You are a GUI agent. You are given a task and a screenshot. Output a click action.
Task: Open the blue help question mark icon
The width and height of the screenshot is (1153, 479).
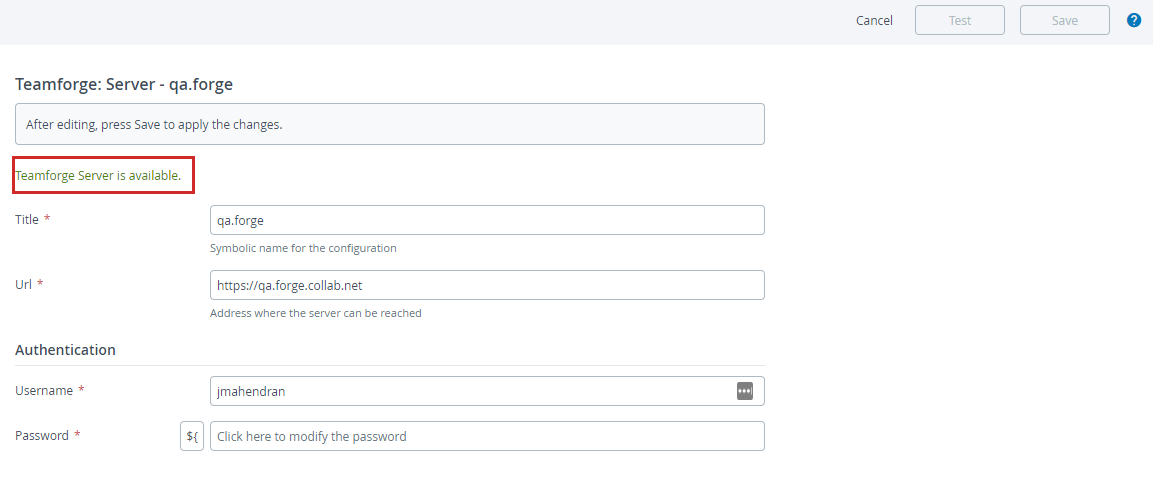[x=1134, y=20]
